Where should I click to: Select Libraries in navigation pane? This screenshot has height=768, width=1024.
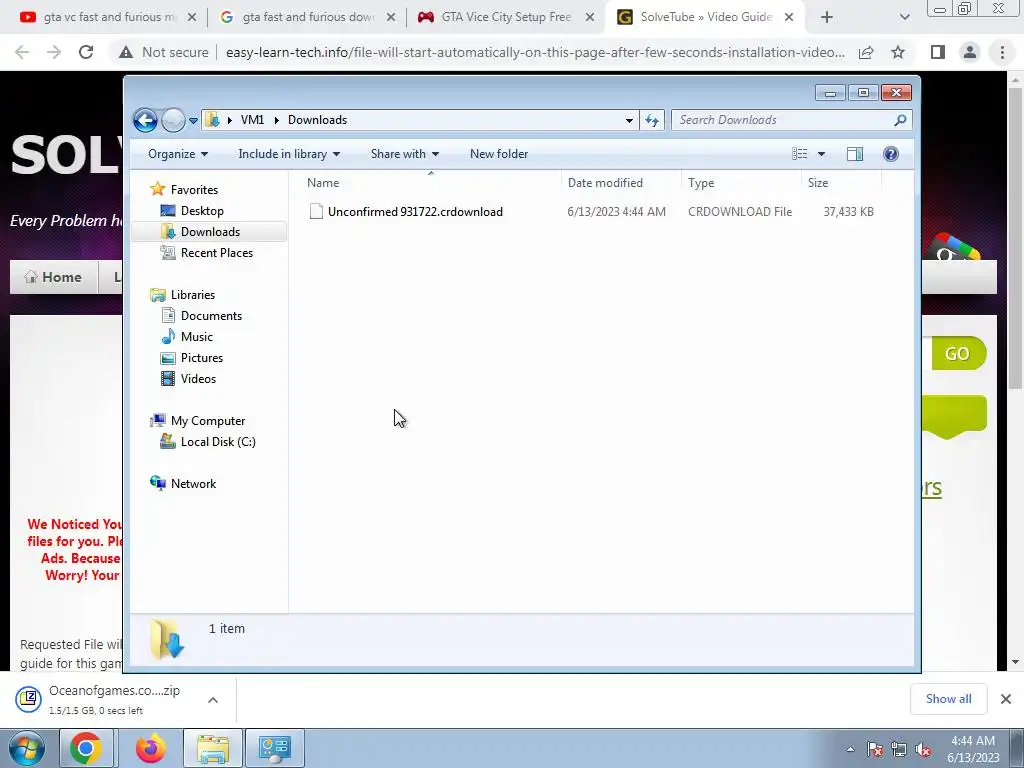pos(193,295)
